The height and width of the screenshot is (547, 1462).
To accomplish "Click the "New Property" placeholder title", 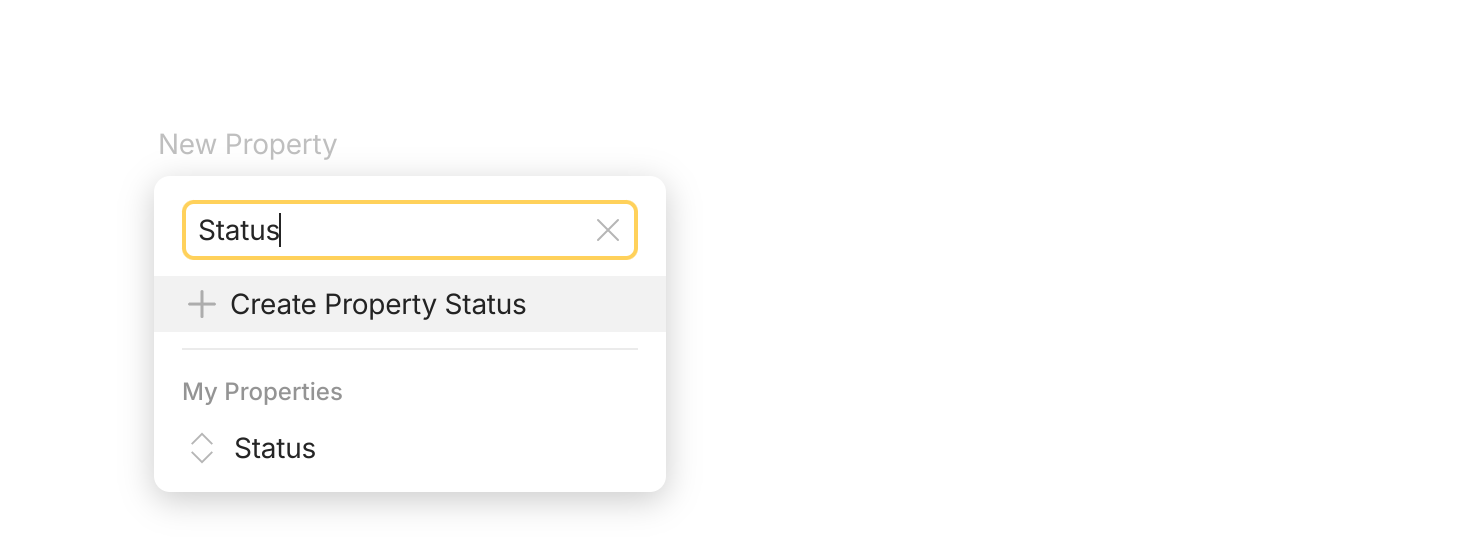I will click(x=247, y=145).
